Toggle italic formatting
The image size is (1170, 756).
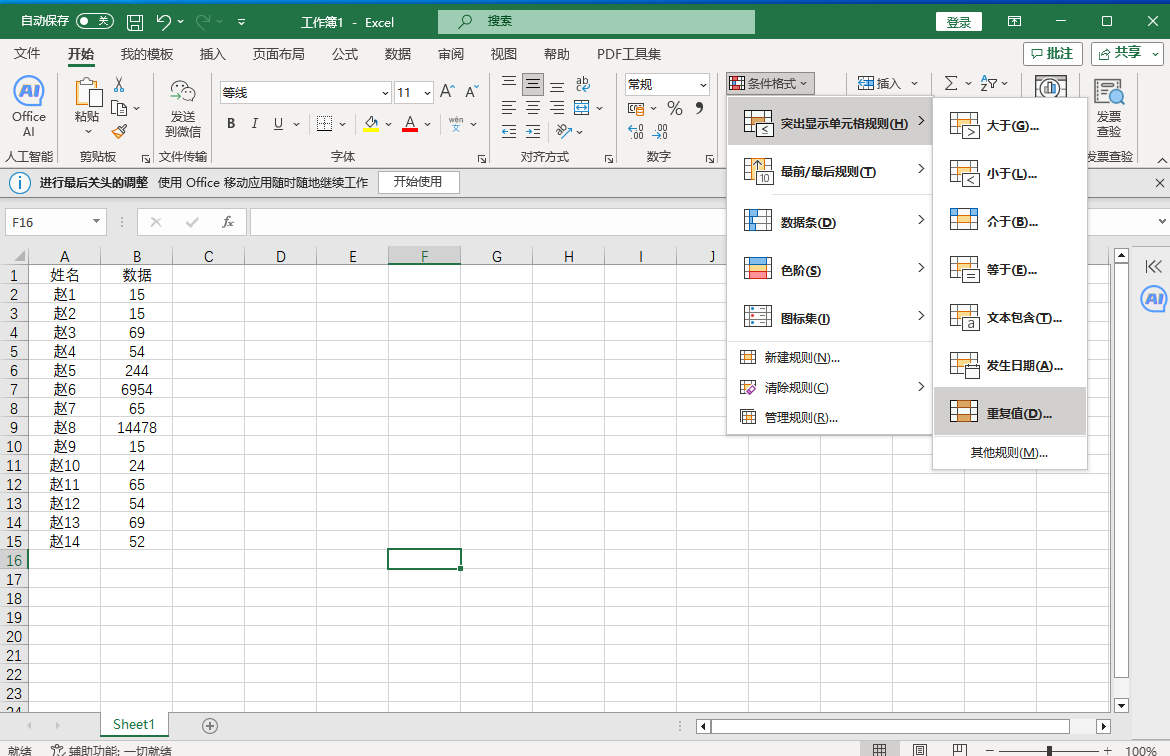coord(255,124)
